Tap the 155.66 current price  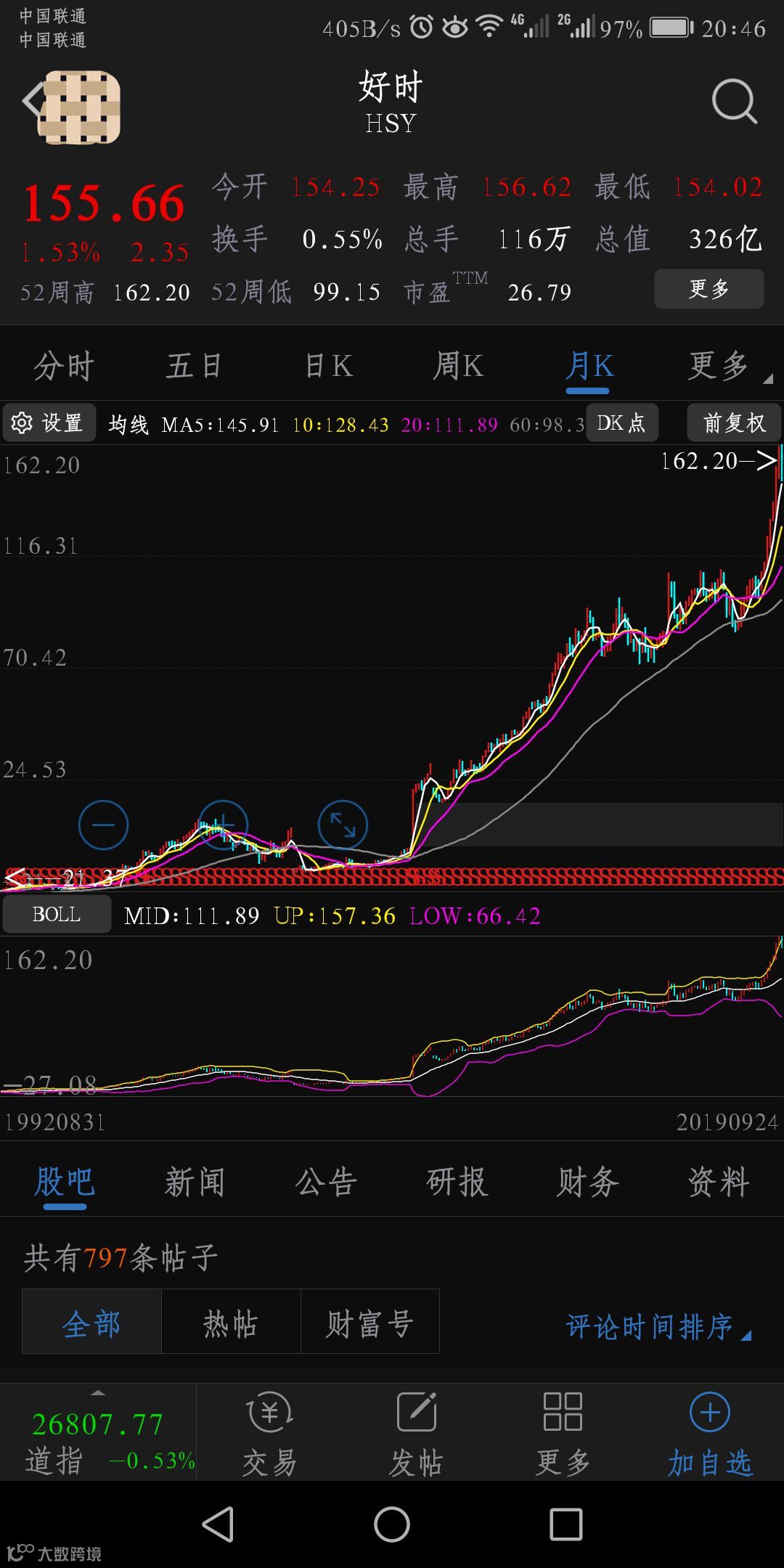click(x=104, y=203)
